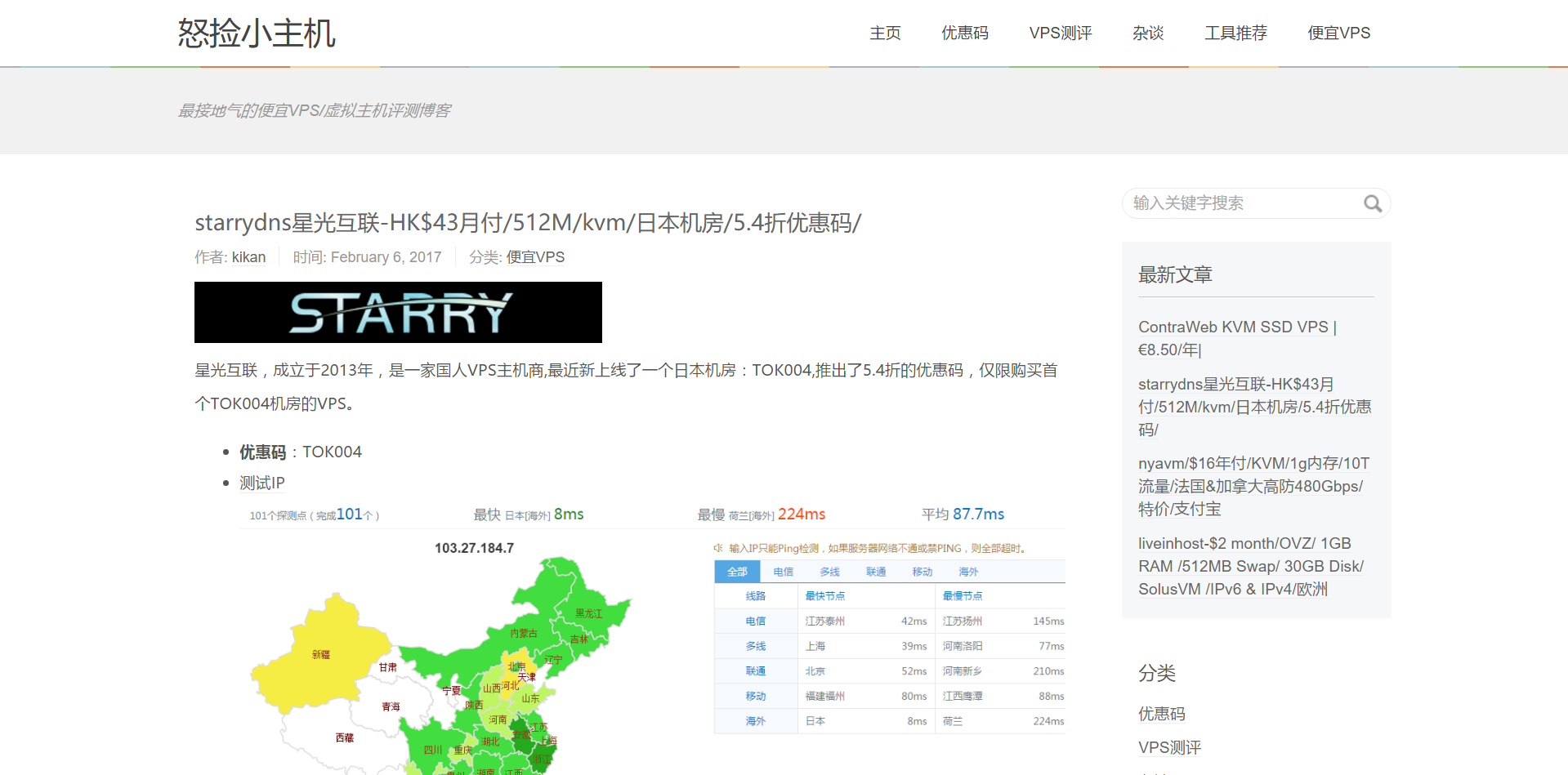1568x775 pixels.
Task: Click author name kikan
Action: click(248, 257)
